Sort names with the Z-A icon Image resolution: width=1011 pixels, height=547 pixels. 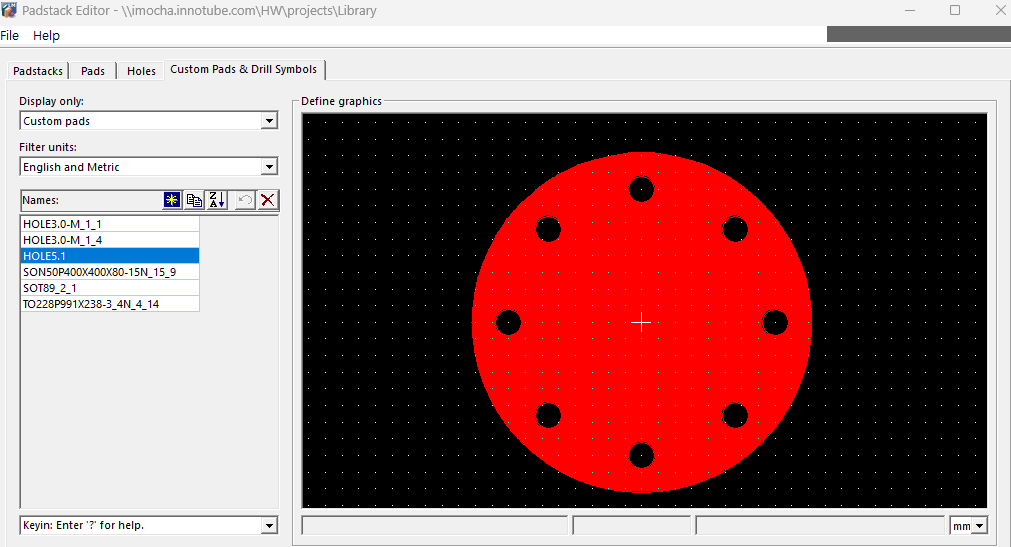tap(216, 200)
